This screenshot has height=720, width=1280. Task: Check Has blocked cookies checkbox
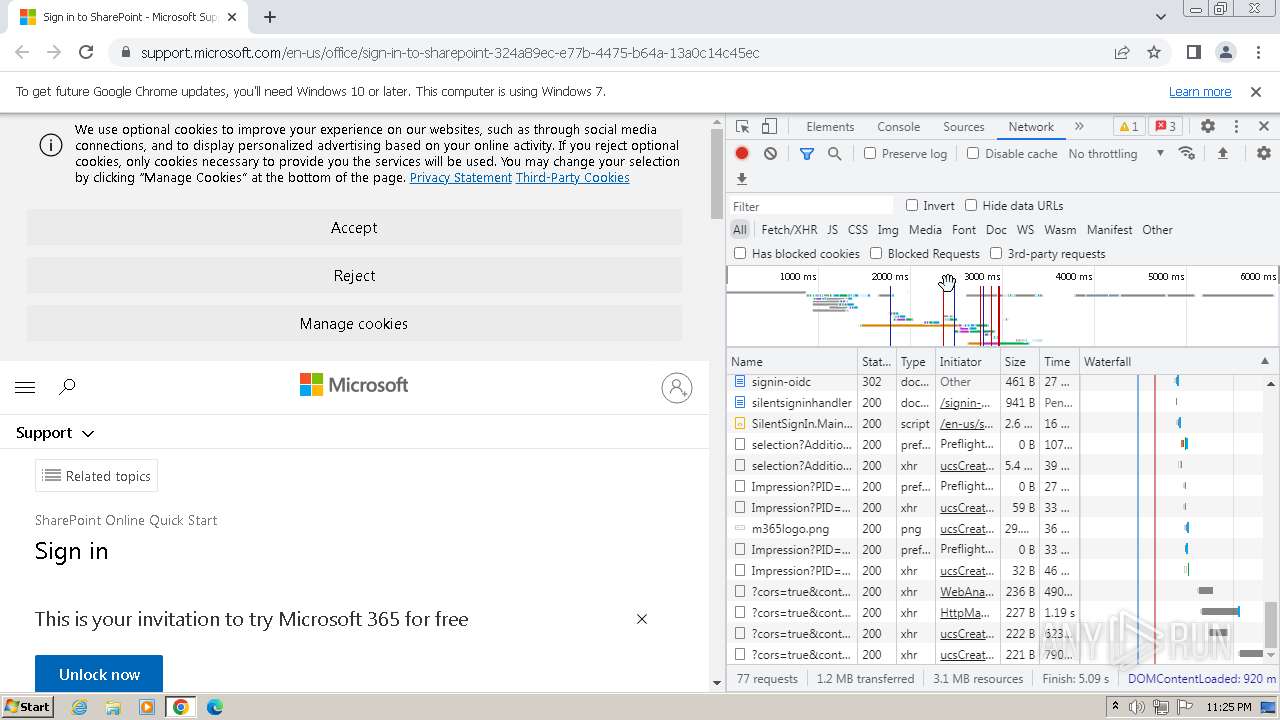[x=740, y=253]
